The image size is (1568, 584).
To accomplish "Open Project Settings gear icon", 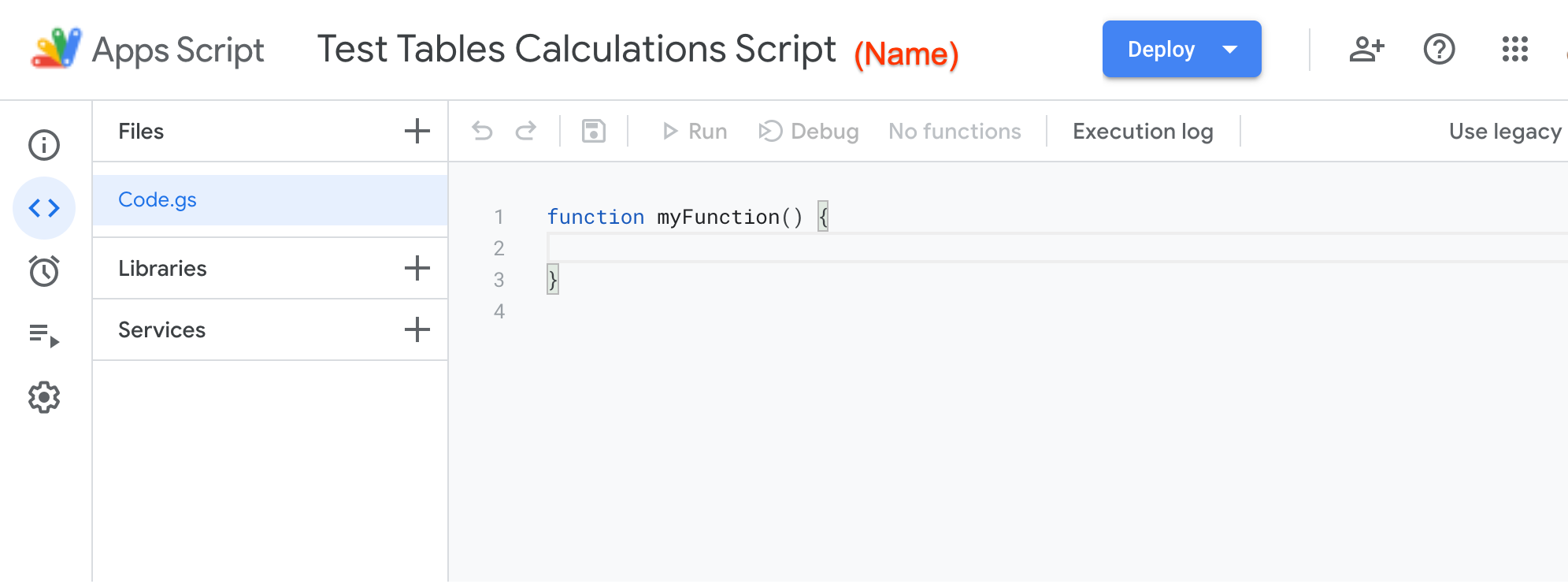I will [x=44, y=398].
